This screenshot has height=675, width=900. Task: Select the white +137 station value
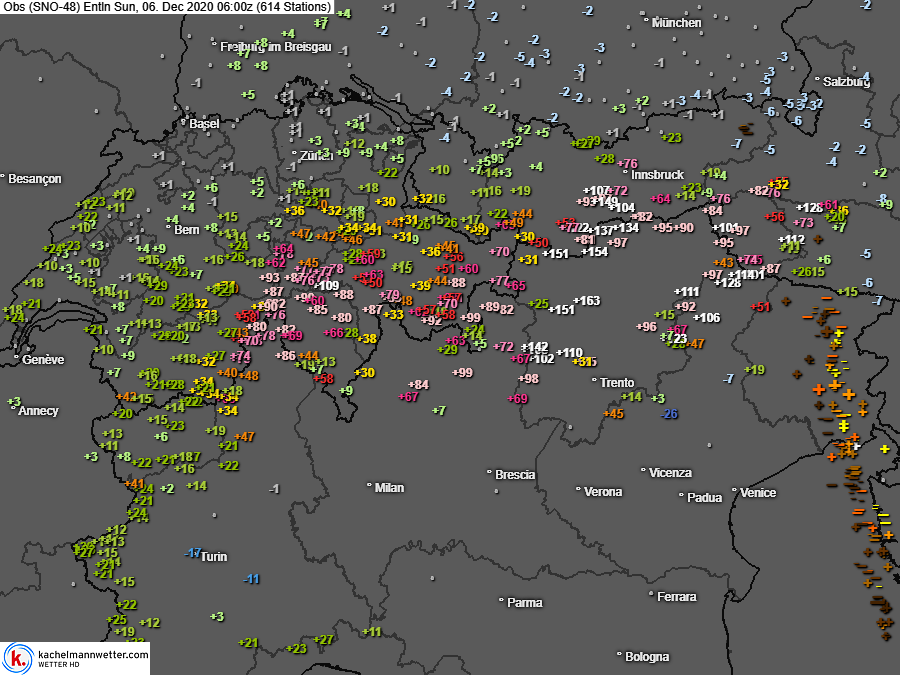point(600,230)
